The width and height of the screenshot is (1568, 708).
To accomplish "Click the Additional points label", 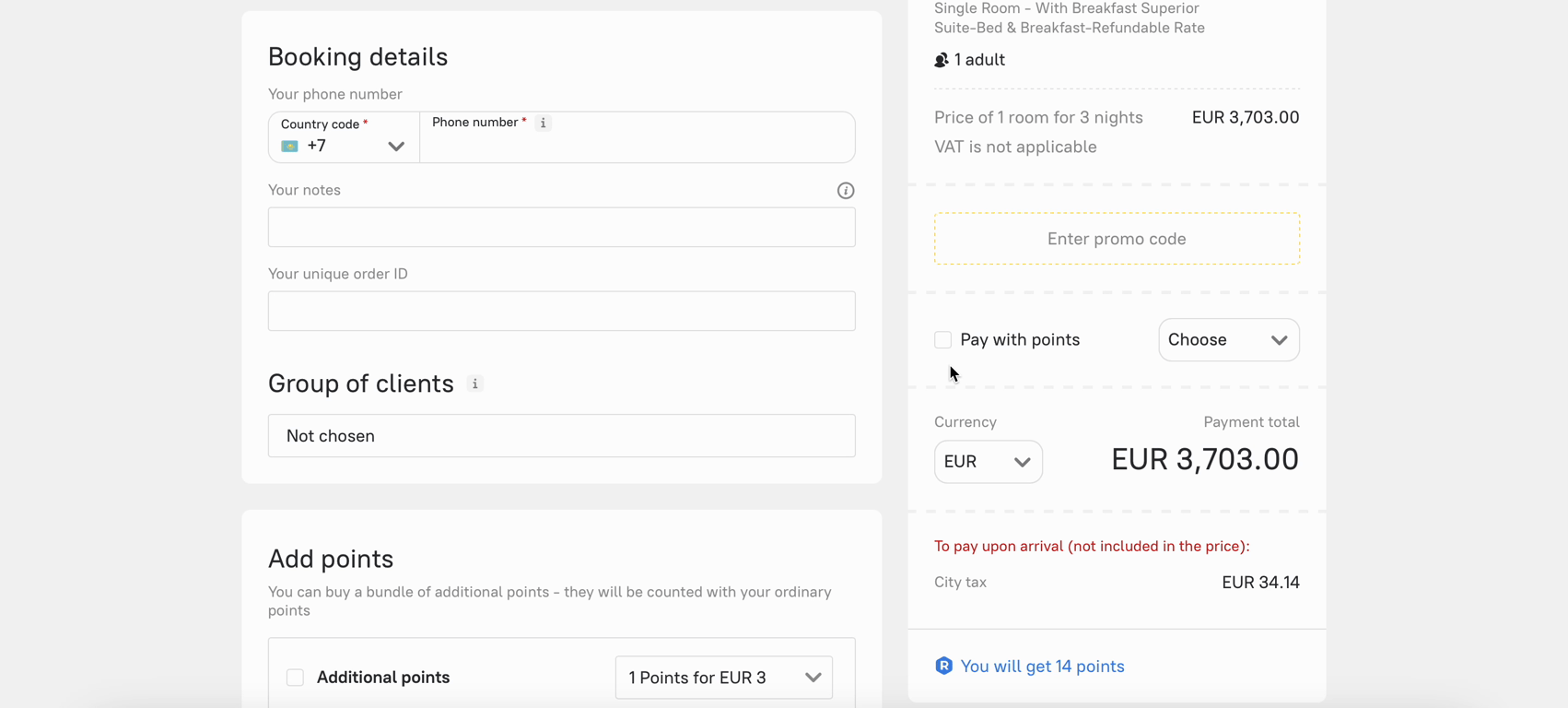I will 383,678.
